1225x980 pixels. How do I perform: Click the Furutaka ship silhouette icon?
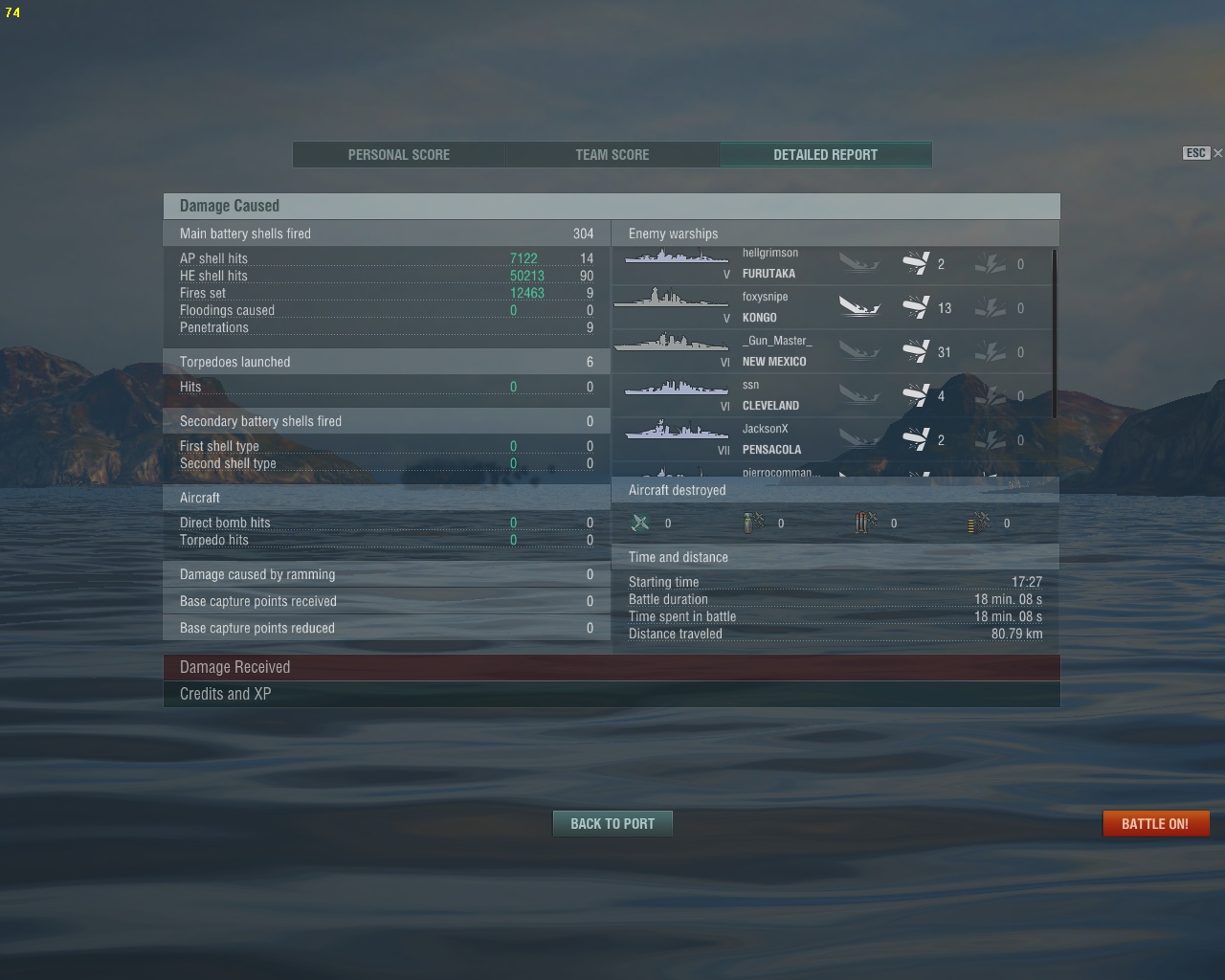click(676, 256)
